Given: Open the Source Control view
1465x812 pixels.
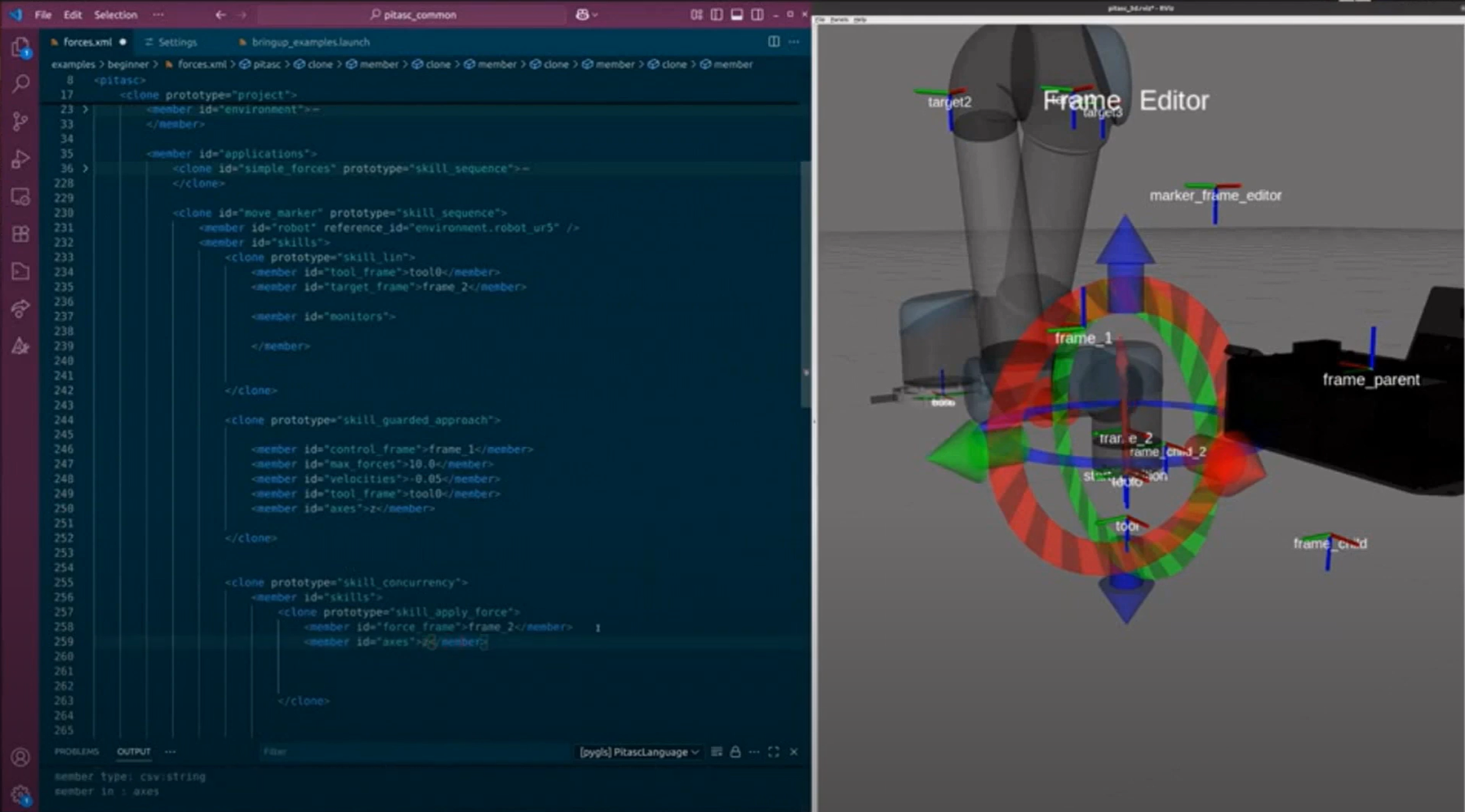Looking at the screenshot, I should coord(21,121).
